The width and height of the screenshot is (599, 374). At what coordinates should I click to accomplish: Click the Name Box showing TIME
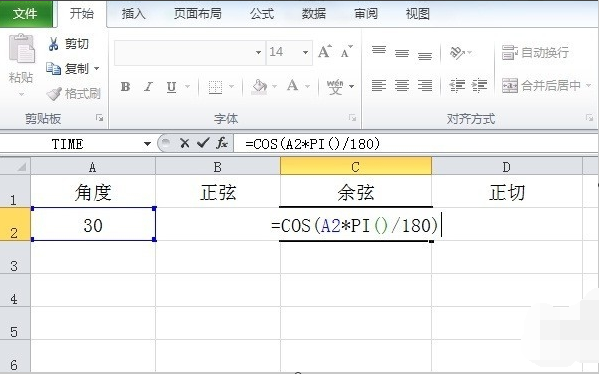coord(68,144)
